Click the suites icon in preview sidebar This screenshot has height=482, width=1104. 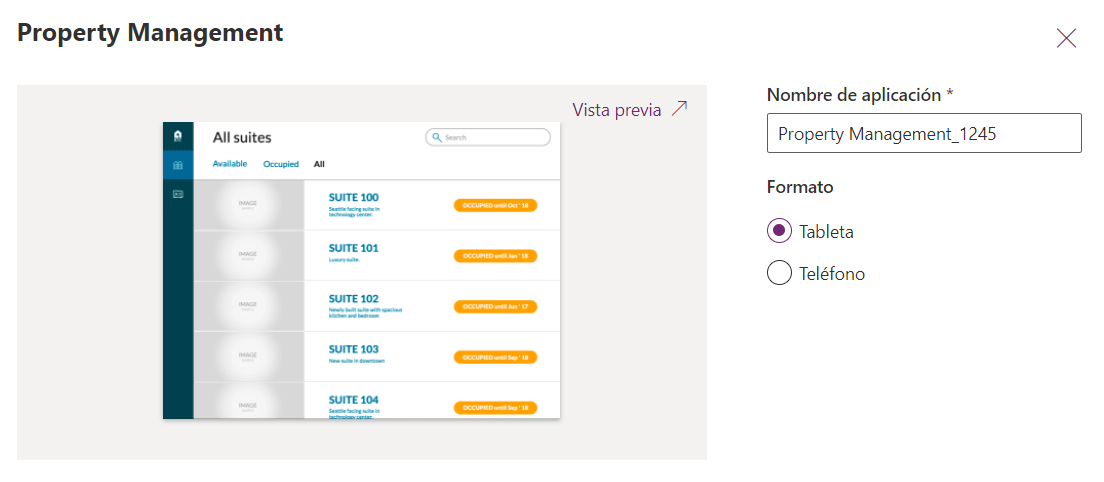click(x=178, y=165)
